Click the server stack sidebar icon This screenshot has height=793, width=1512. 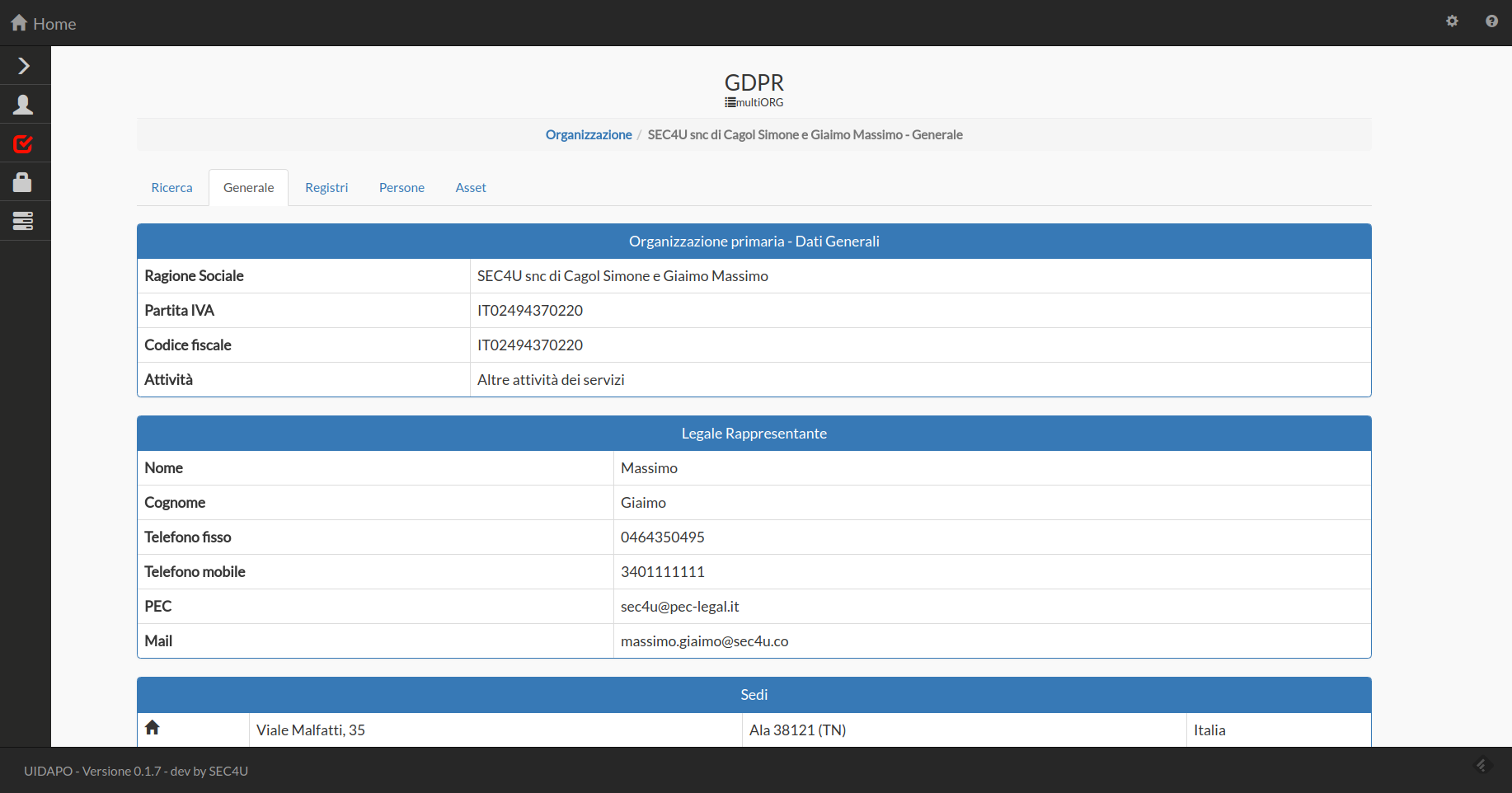coord(23,221)
